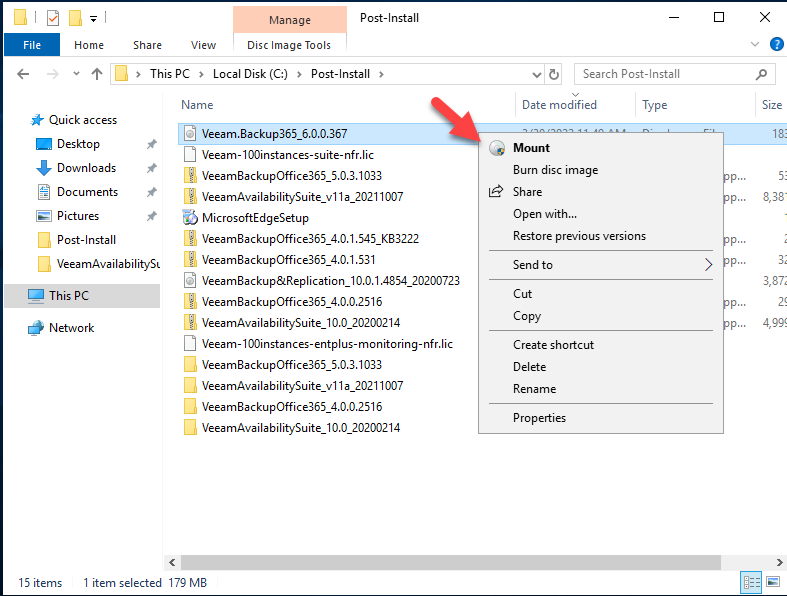Open Properties from the context menu
Image resolution: width=787 pixels, height=596 pixels.
tap(600, 418)
